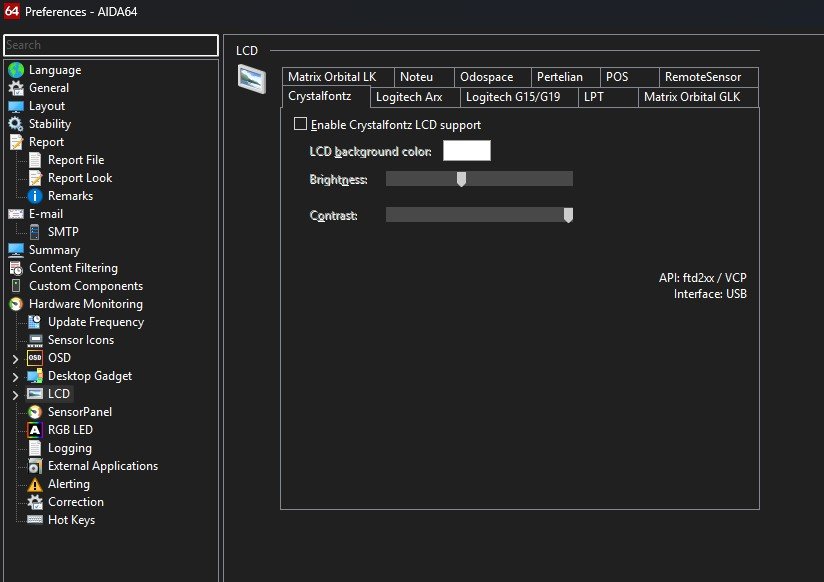824x582 pixels.
Task: Click the Remarks info icon
Action: pos(34,196)
